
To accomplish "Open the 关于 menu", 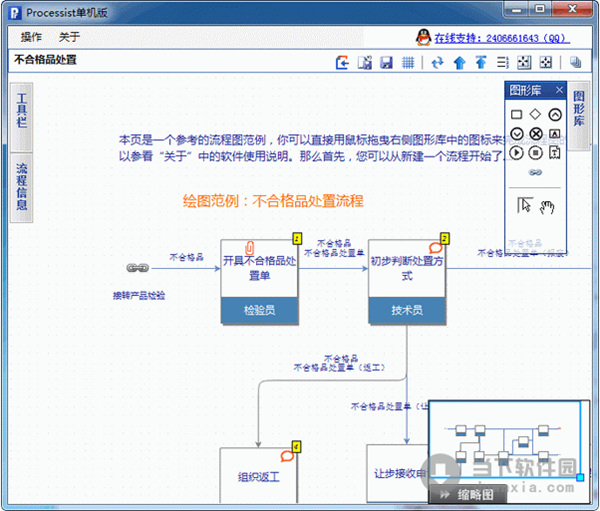I will click(x=69, y=37).
